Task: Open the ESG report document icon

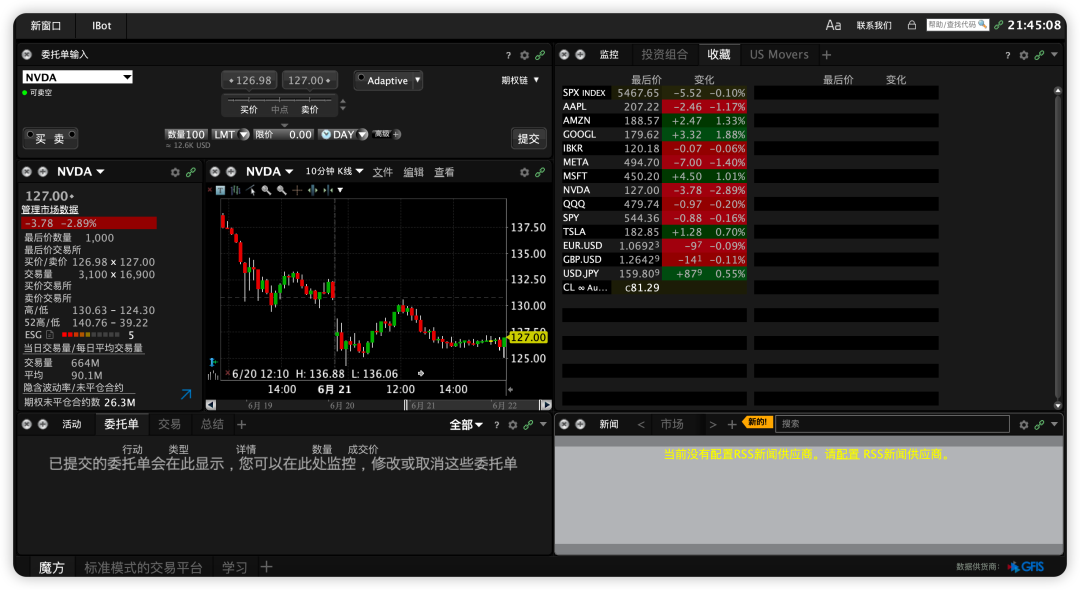Action: (x=50, y=335)
